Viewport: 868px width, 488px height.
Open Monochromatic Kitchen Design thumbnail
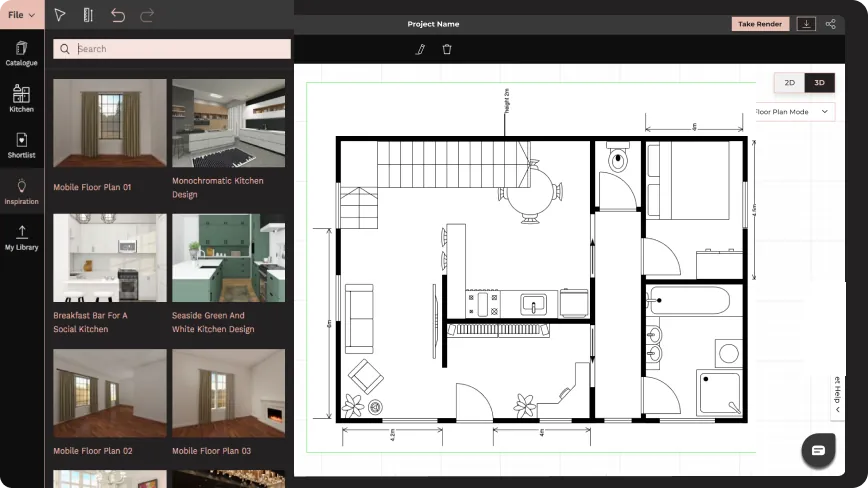[x=229, y=123]
